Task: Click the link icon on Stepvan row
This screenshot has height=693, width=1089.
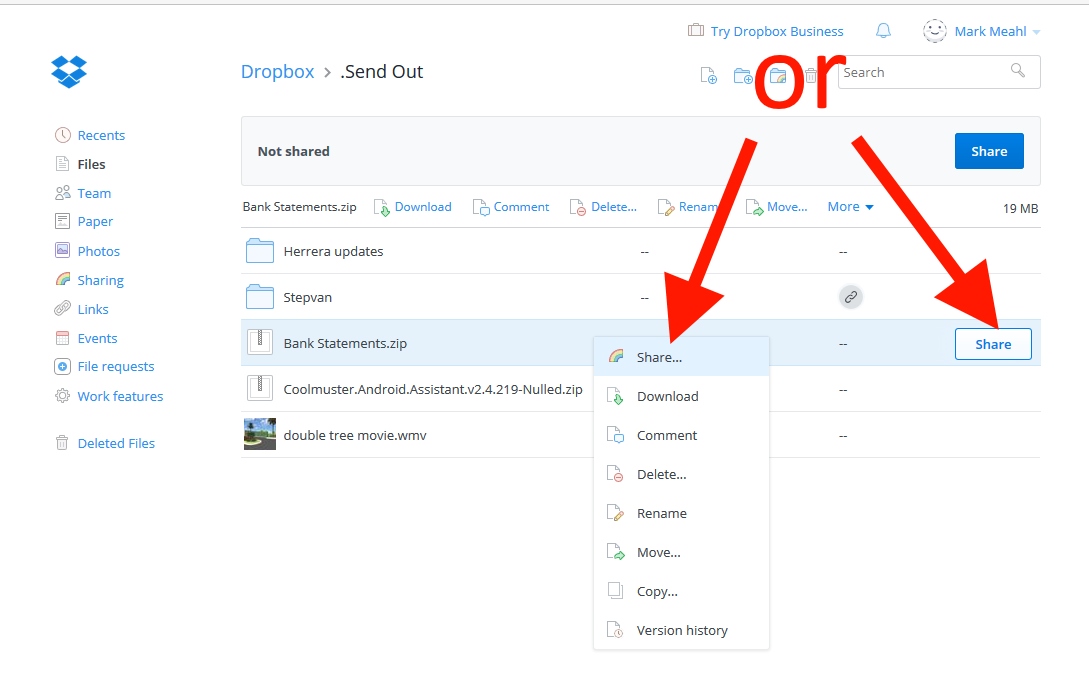Action: click(851, 297)
